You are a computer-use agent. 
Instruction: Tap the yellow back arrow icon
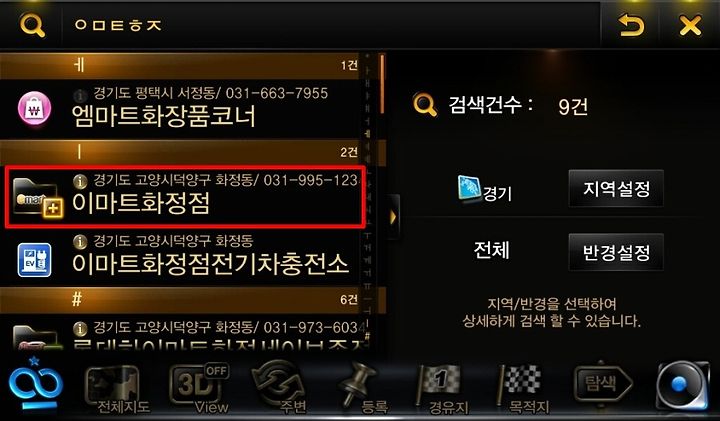[x=630, y=25]
